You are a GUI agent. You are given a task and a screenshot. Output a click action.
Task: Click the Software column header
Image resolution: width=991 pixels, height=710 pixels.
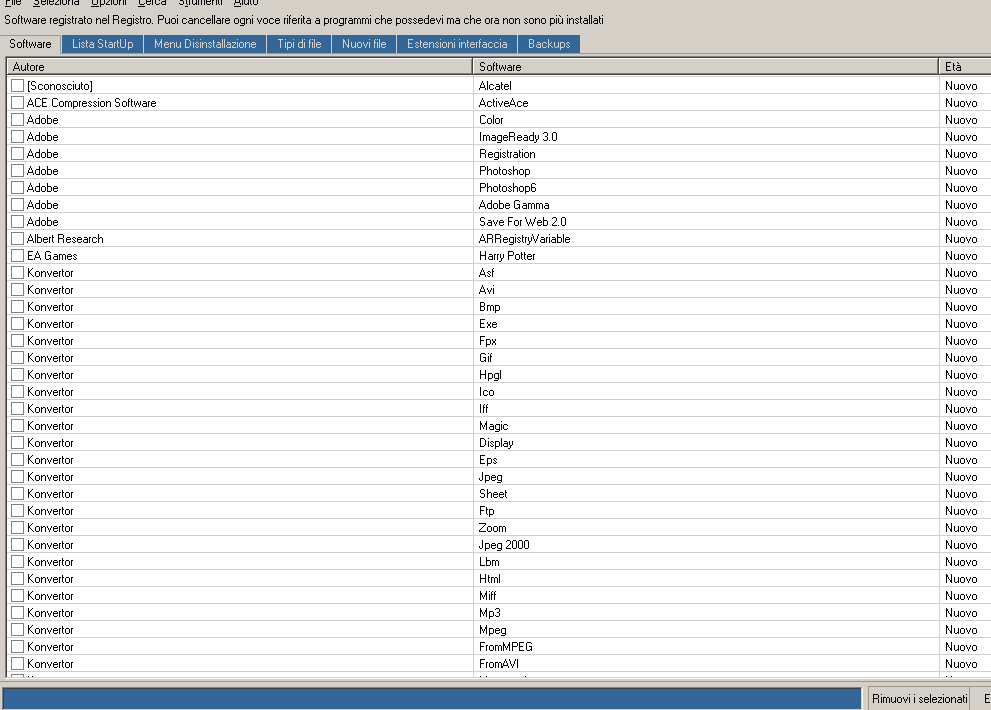click(x=705, y=67)
